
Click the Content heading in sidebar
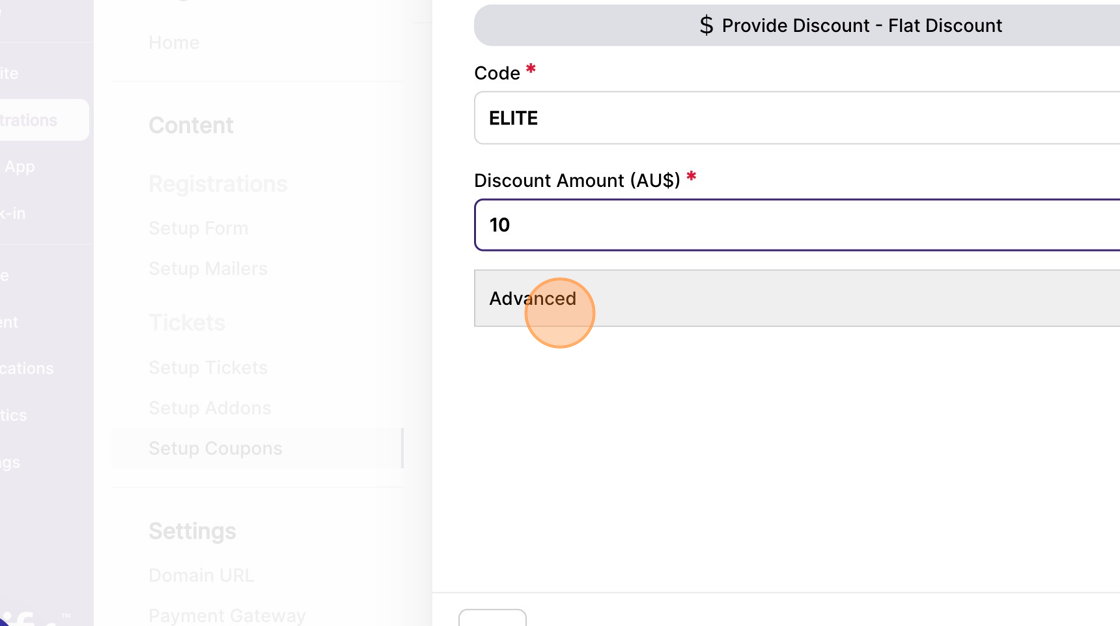(x=191, y=126)
